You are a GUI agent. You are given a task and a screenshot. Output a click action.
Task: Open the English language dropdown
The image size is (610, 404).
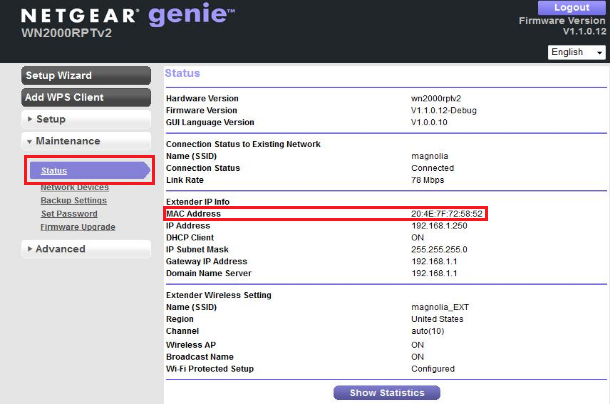click(x=577, y=52)
